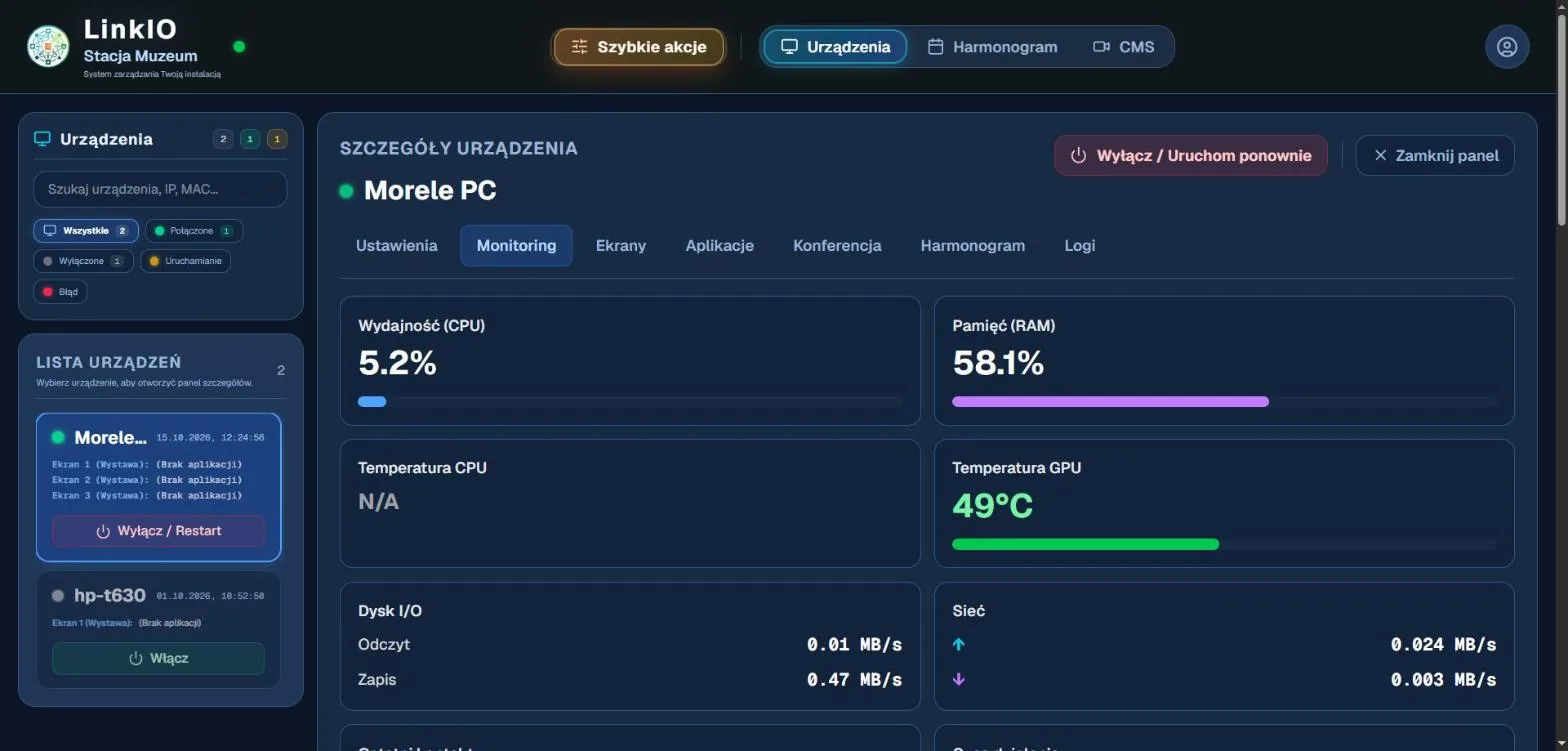This screenshot has width=1568, height=751.
Task: Click the device search field
Action: tap(160, 189)
